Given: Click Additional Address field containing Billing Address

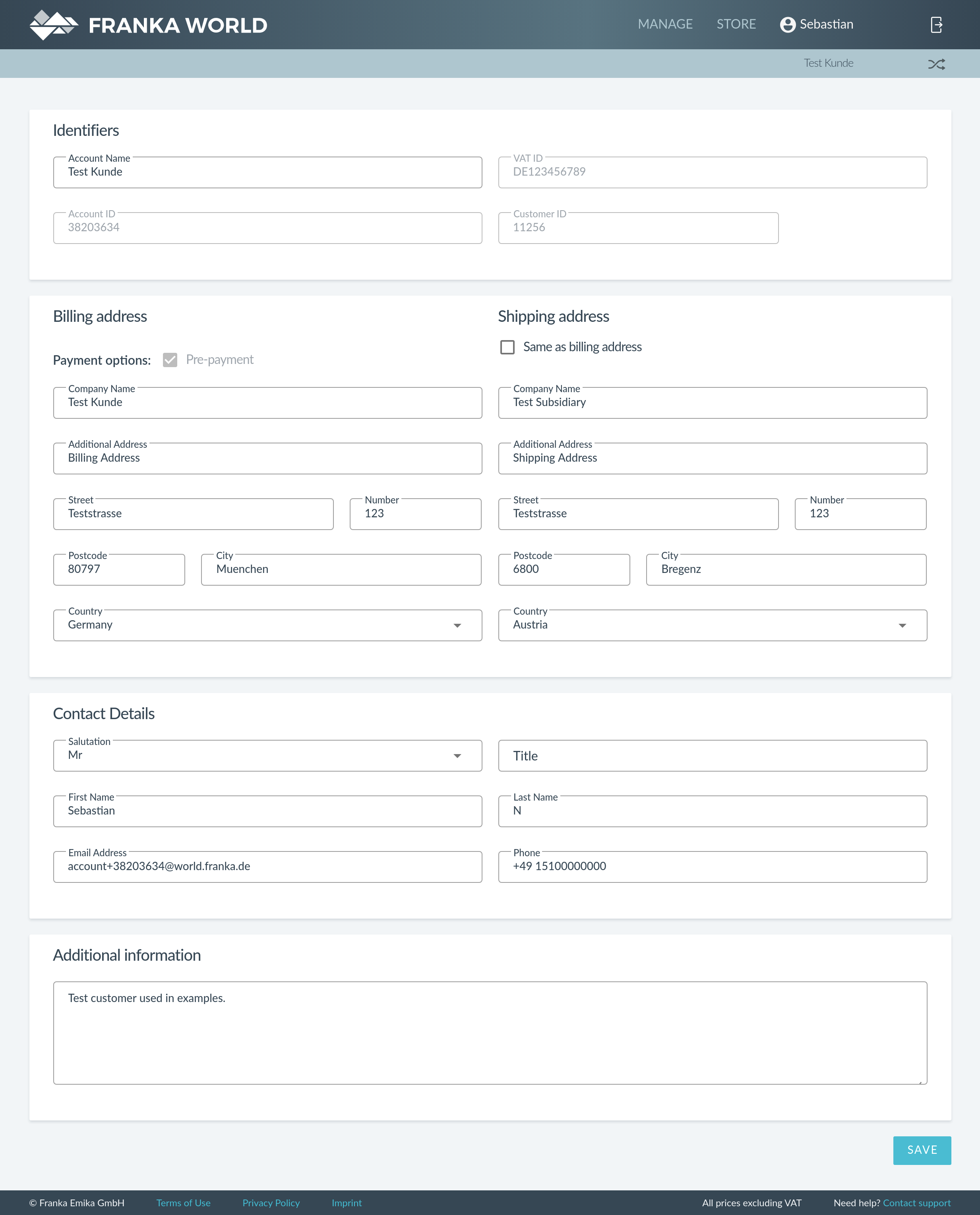Looking at the screenshot, I should [267, 458].
